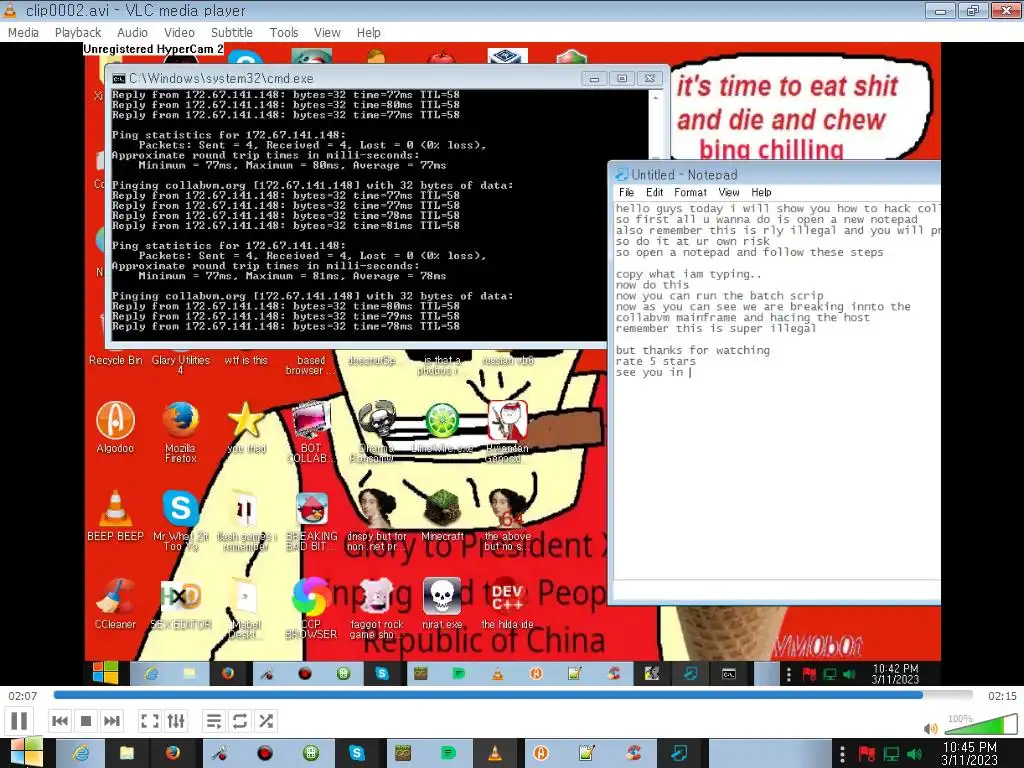Click the VLC cone on bottom taskbar
The image size is (1024, 768).
[x=494, y=753]
